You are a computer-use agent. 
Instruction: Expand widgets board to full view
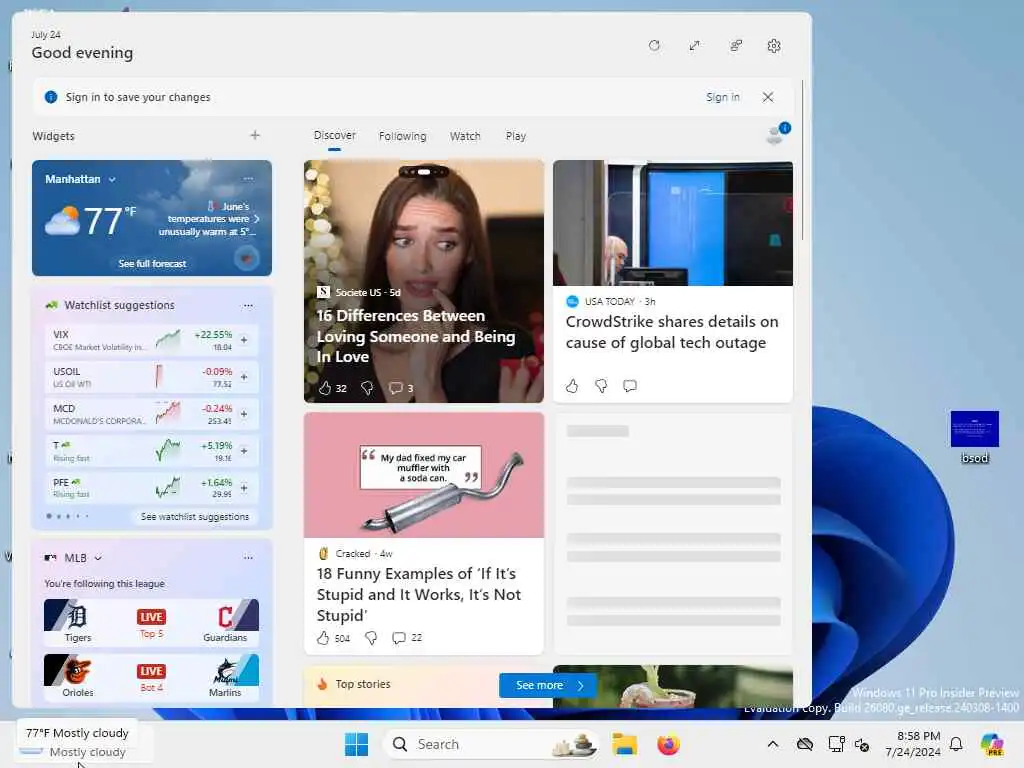coord(694,46)
